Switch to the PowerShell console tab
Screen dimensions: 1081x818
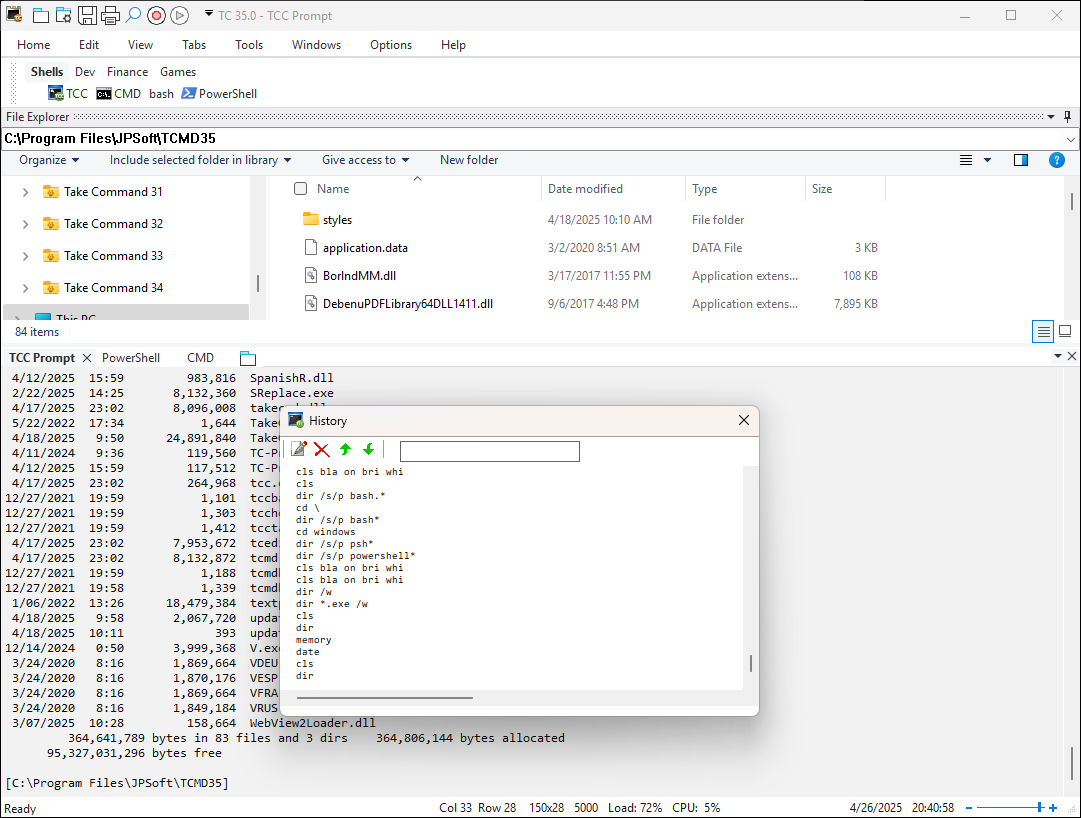(x=131, y=357)
